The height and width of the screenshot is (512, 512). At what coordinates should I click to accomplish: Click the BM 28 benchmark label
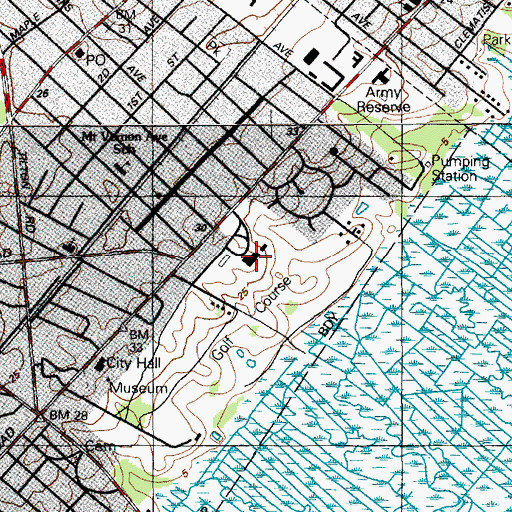click(x=69, y=415)
